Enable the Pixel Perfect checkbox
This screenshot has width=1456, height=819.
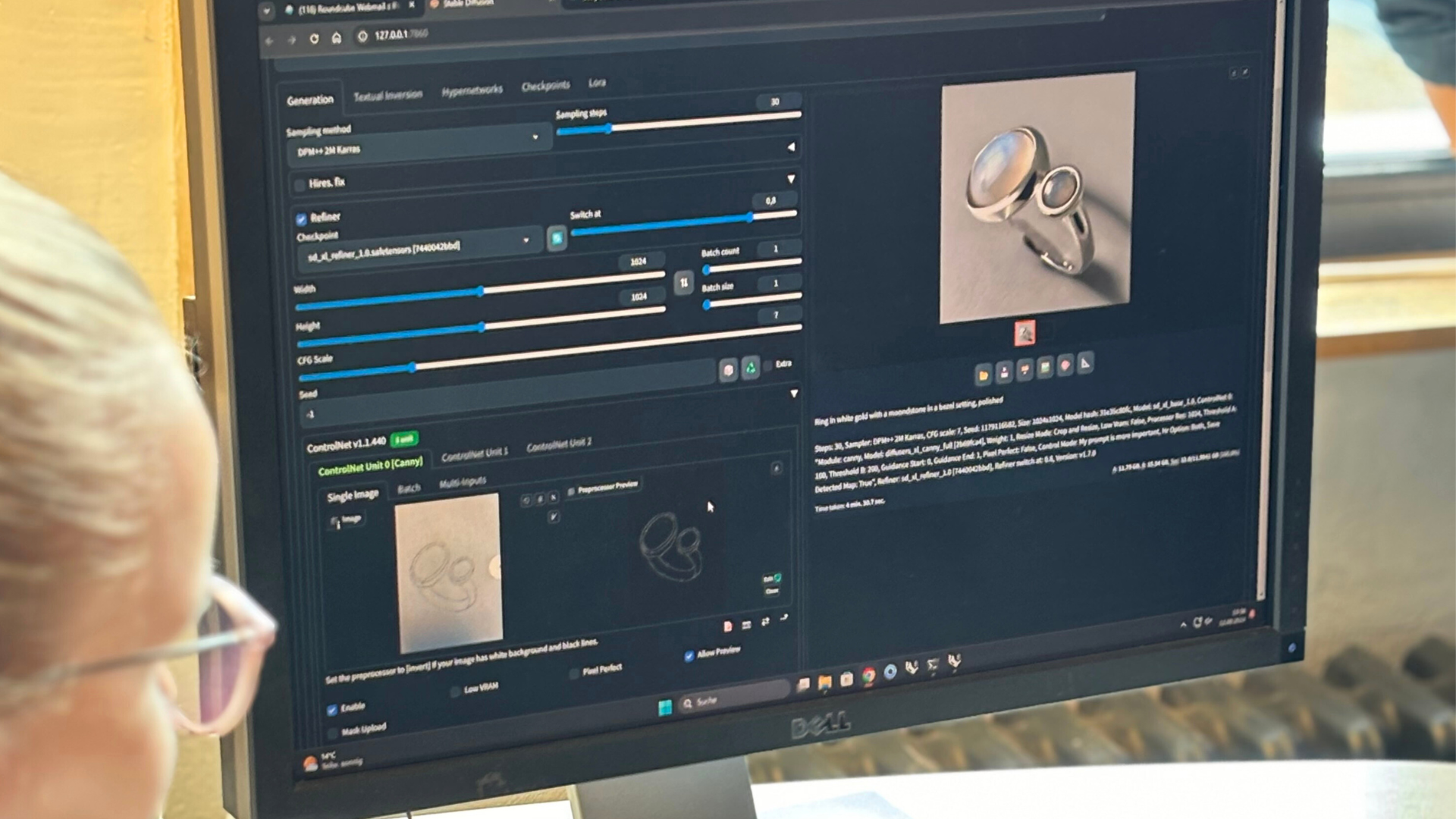tap(574, 673)
